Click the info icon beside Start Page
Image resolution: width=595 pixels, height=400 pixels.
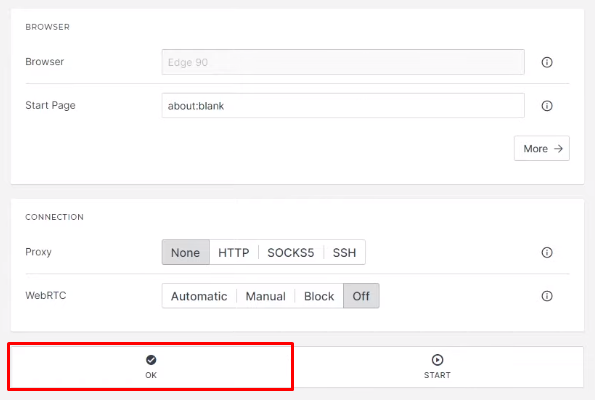point(546,106)
